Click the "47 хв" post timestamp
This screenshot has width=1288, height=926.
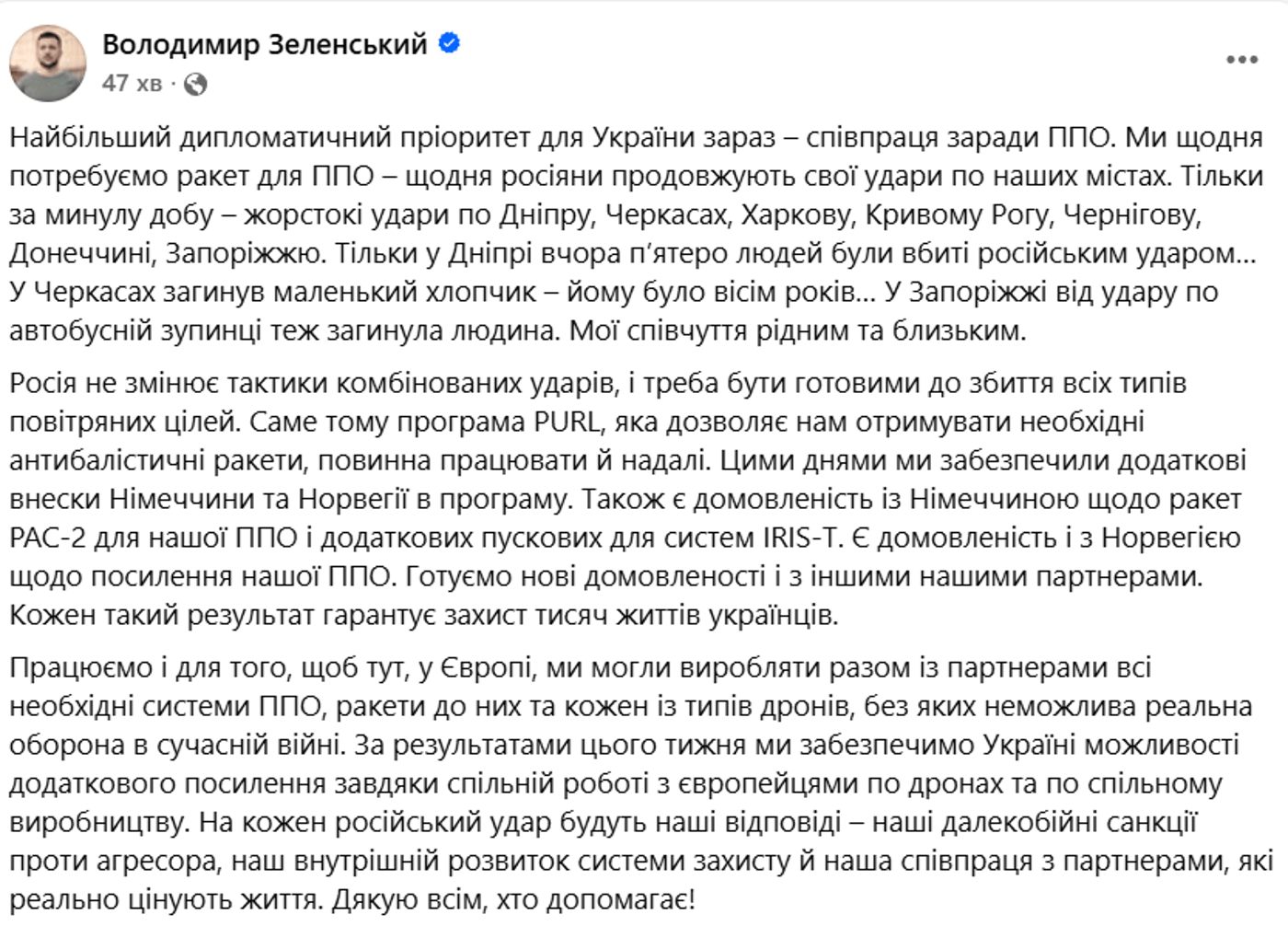click(x=132, y=84)
